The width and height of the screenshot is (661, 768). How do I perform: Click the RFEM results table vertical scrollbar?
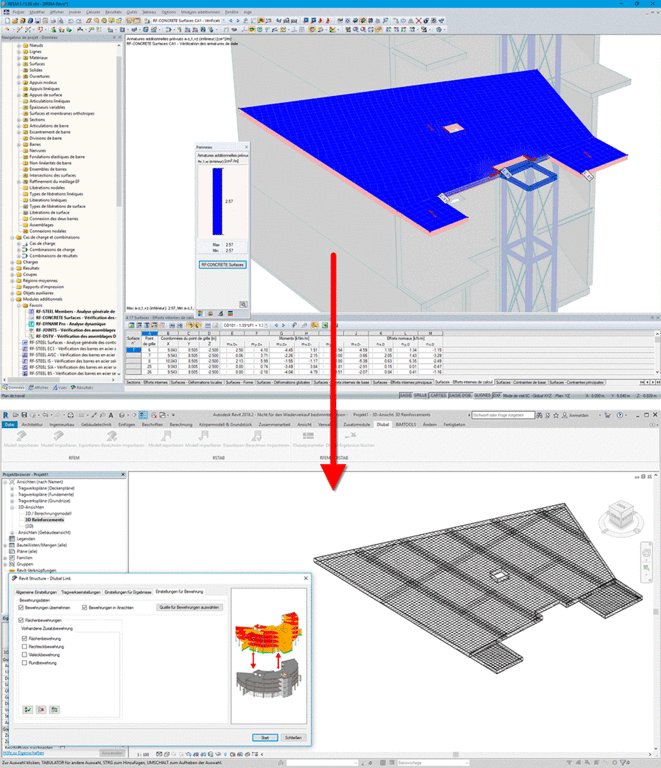(657, 339)
